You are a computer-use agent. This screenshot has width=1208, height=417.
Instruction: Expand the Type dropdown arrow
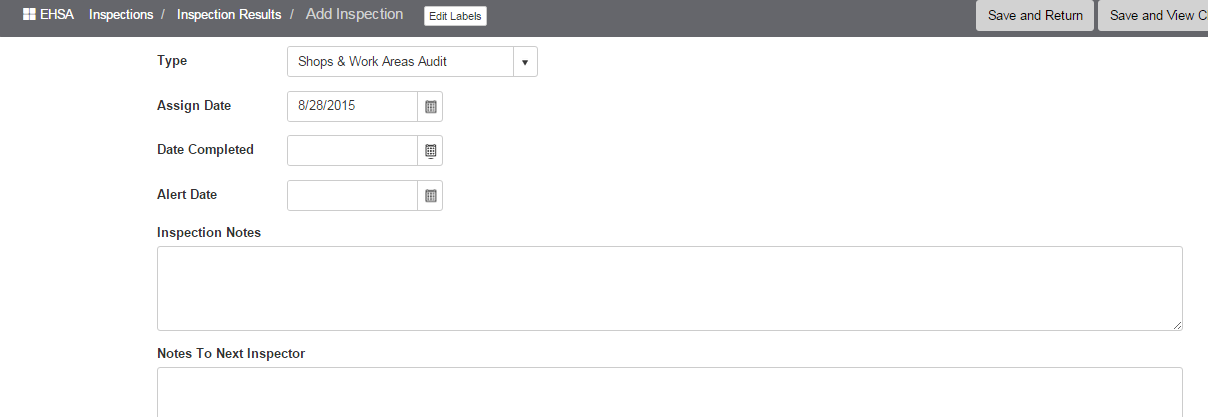tap(525, 62)
